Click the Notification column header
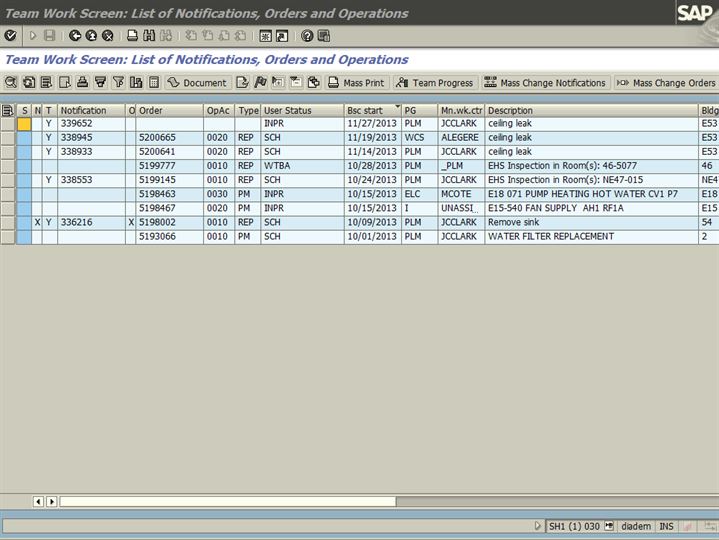719x540 pixels. (90, 110)
